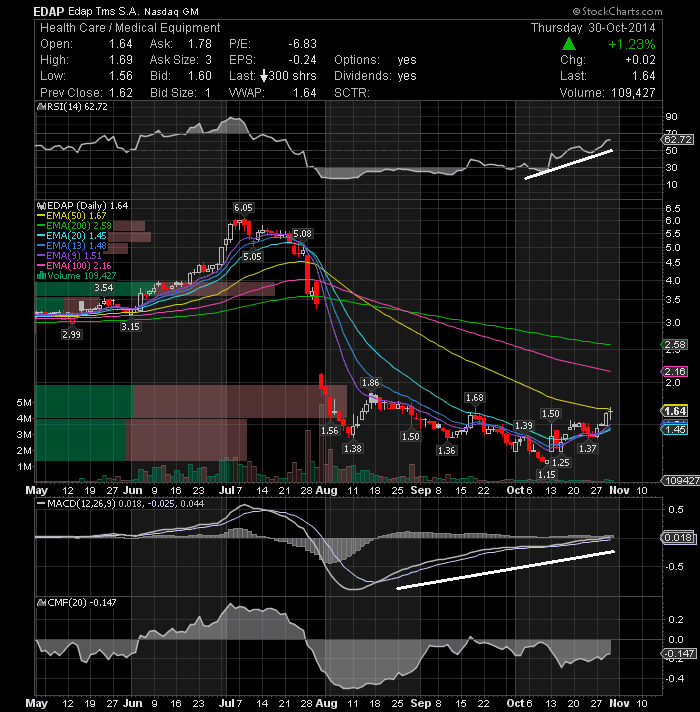Click the 5.05 price label on chart
Screen dimensions: 700x712
[252, 257]
